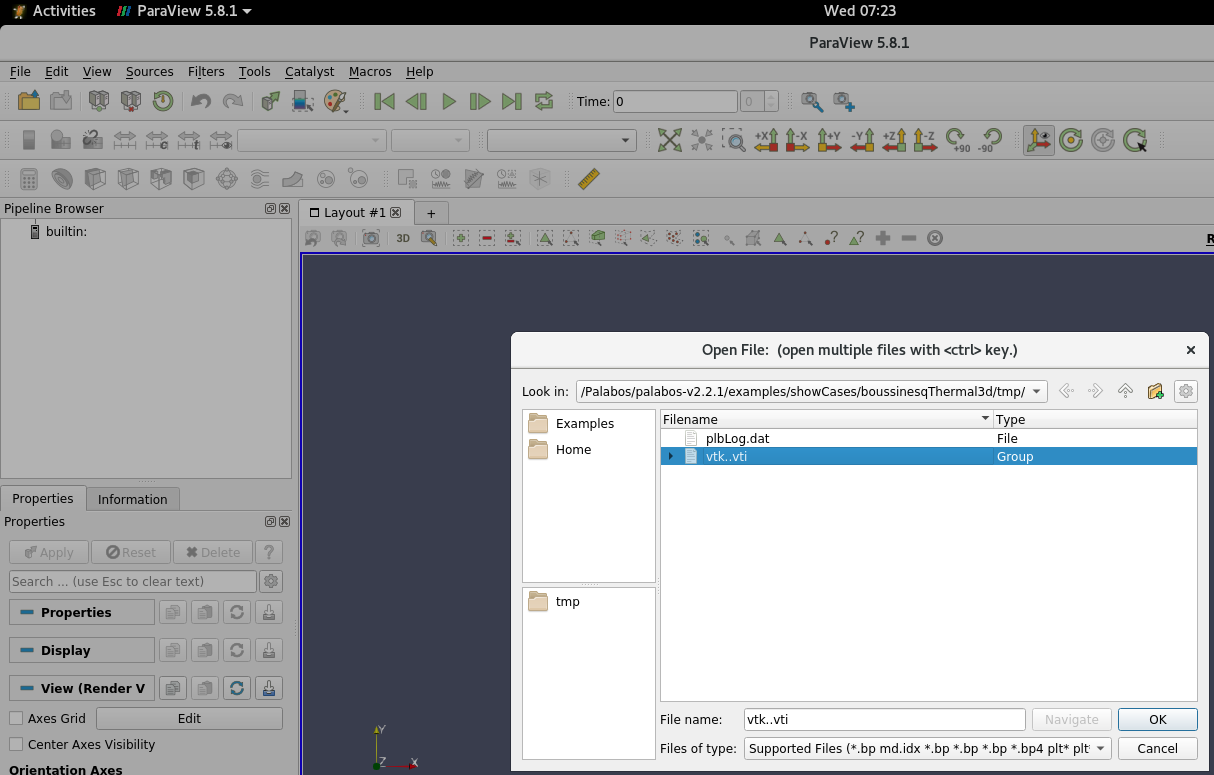Image resolution: width=1214 pixels, height=775 pixels.
Task: Click the Open file toolbar icon
Action: (x=29, y=101)
